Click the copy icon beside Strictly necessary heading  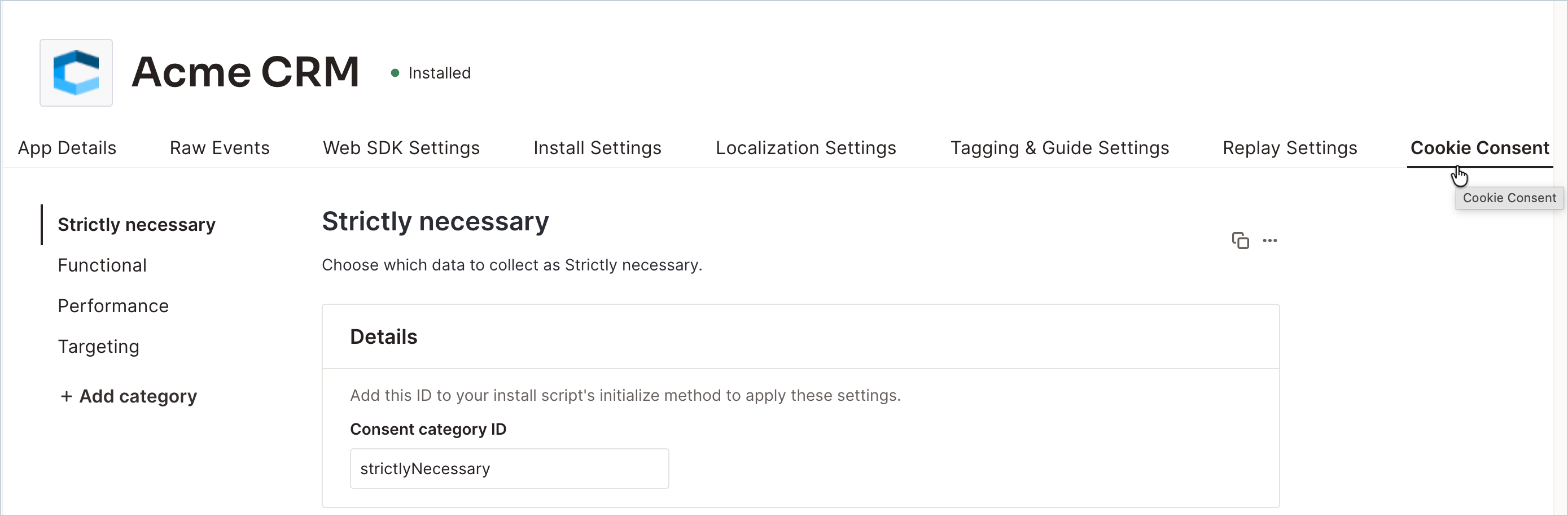pyautogui.click(x=1240, y=240)
